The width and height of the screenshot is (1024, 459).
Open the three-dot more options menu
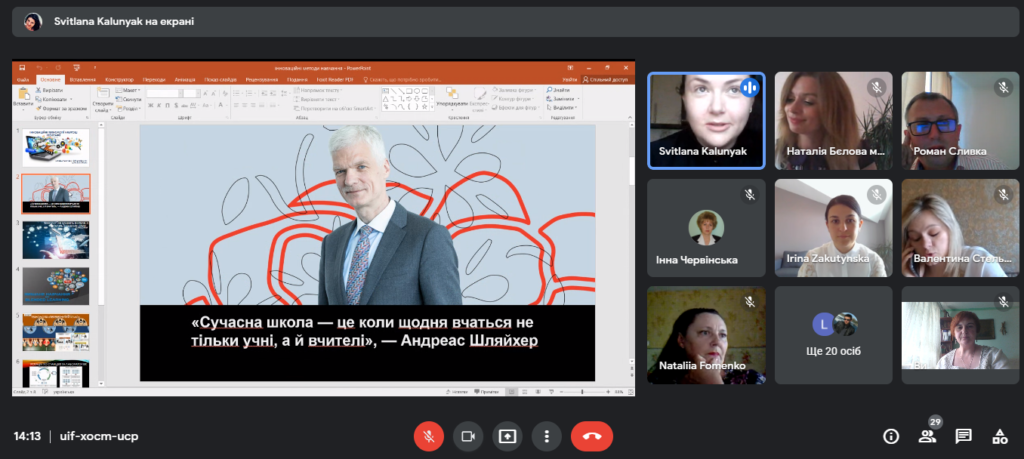click(x=546, y=436)
